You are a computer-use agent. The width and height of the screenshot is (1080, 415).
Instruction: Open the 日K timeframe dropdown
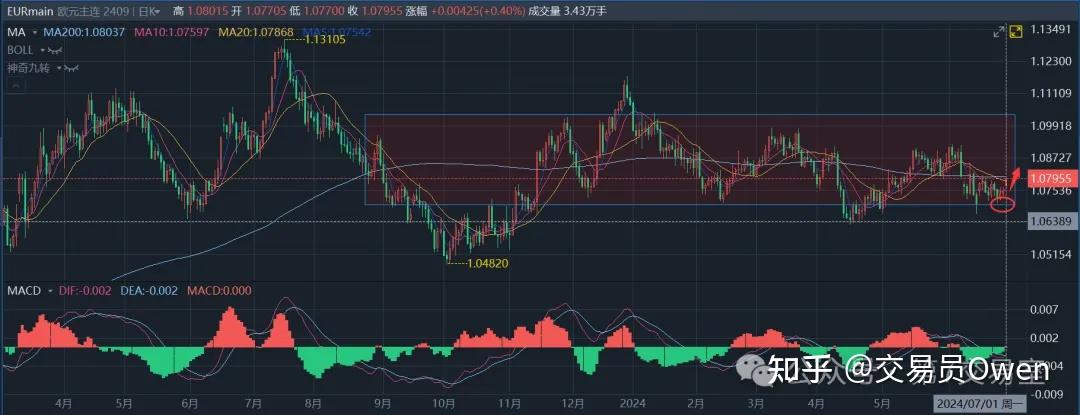point(149,11)
